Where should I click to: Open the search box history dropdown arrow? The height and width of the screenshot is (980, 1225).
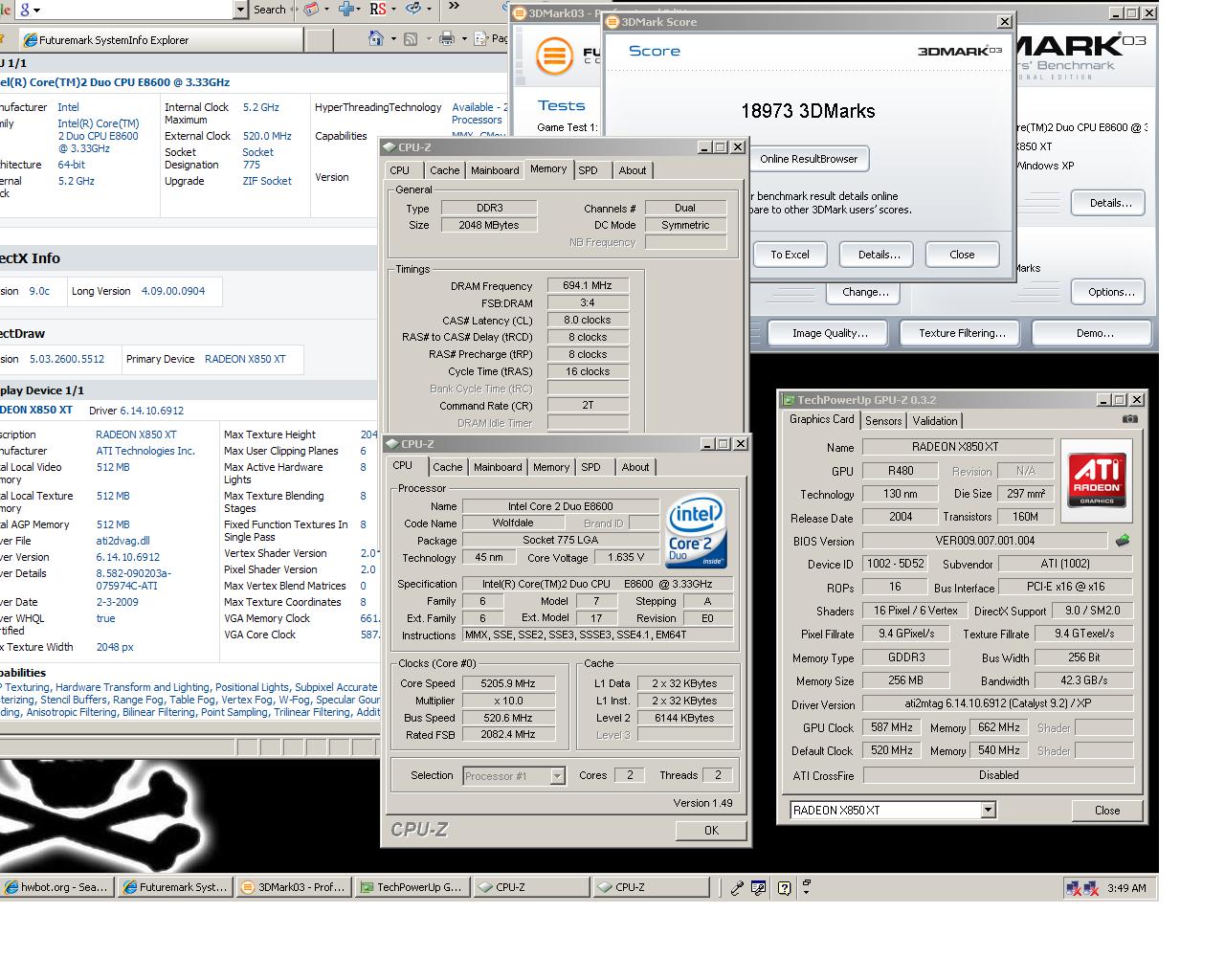click(240, 9)
